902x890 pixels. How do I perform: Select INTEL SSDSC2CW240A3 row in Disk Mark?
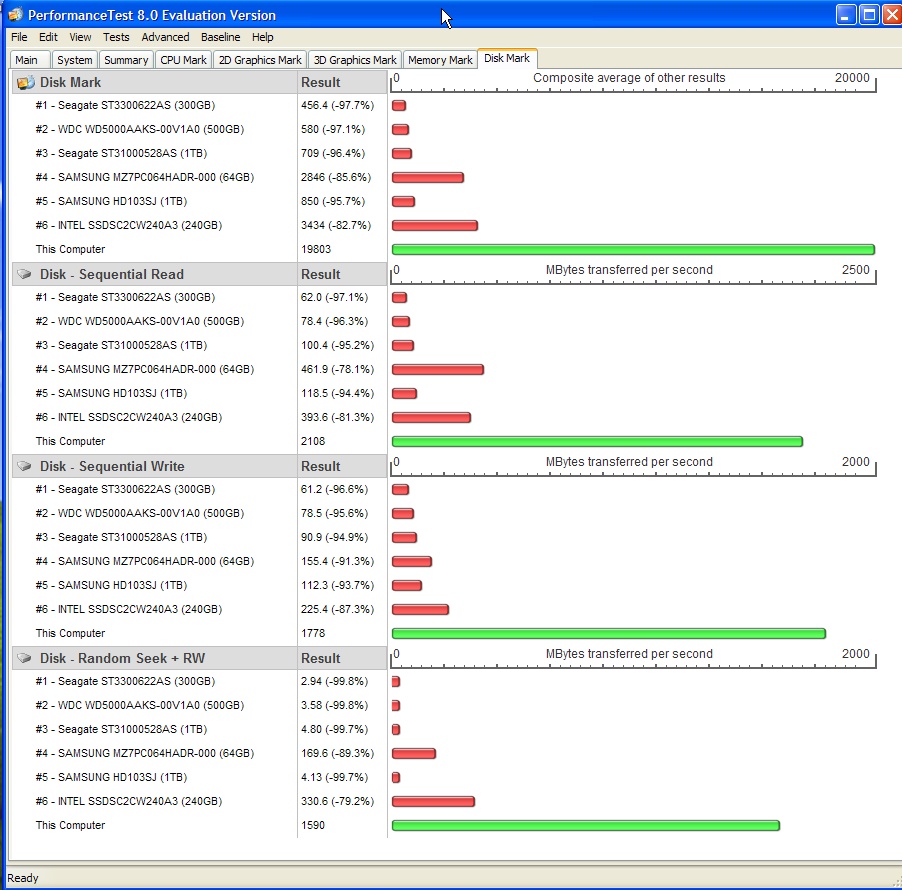tap(128, 226)
